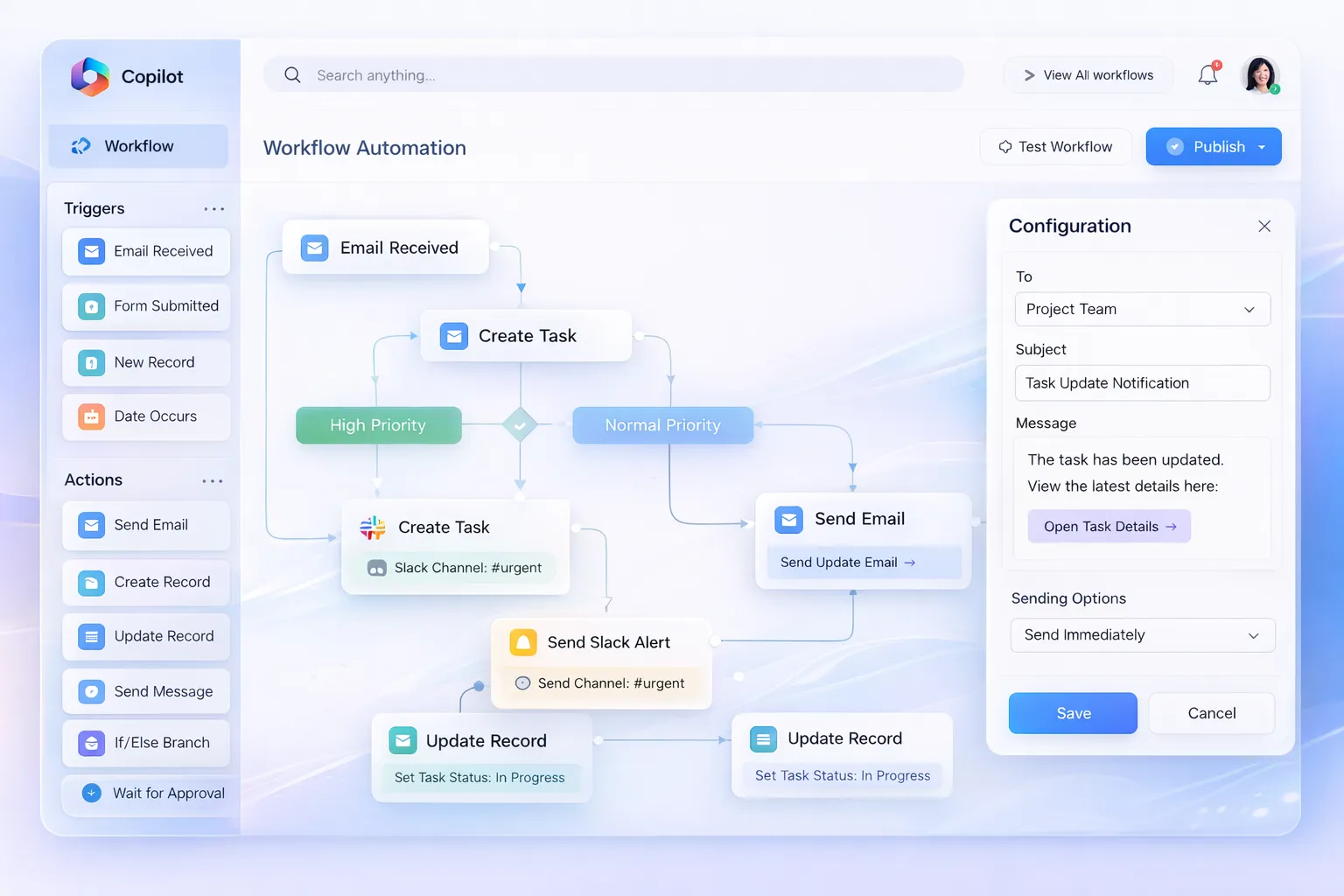Click Set Task Status on right Update Record
Image resolution: width=1344 pixels, height=896 pixels.
click(x=843, y=776)
